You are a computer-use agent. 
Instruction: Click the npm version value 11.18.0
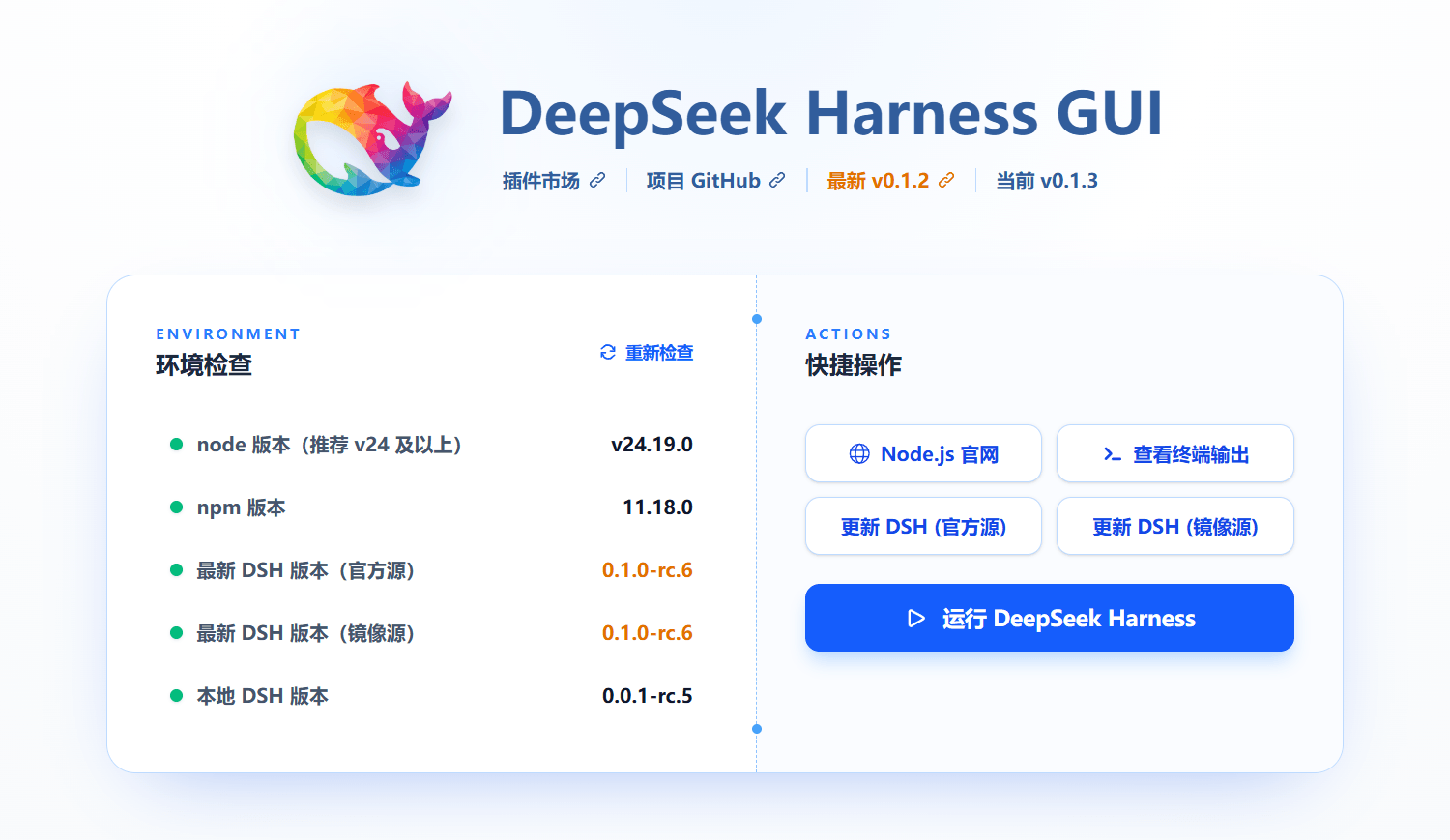(x=658, y=507)
